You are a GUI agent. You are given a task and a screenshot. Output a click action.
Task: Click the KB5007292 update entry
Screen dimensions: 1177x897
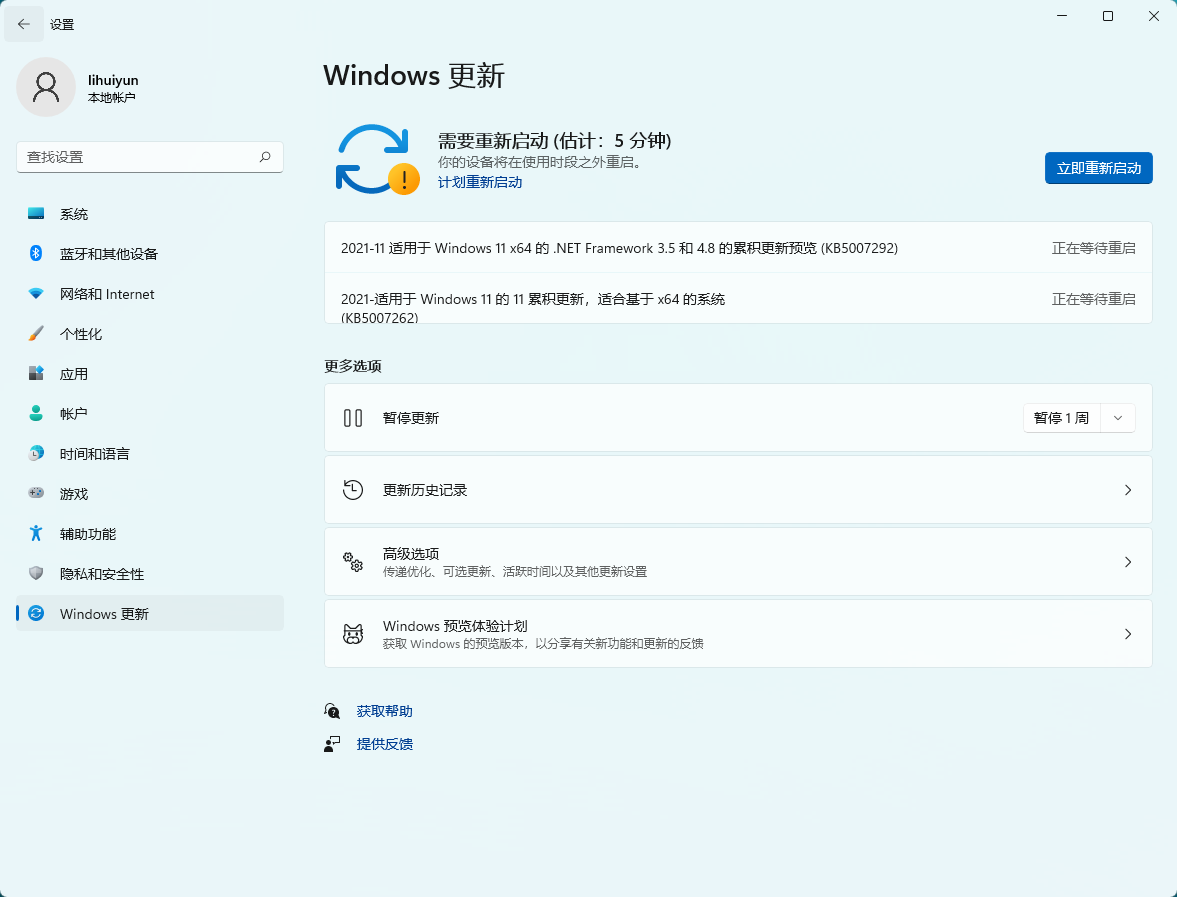click(738, 248)
